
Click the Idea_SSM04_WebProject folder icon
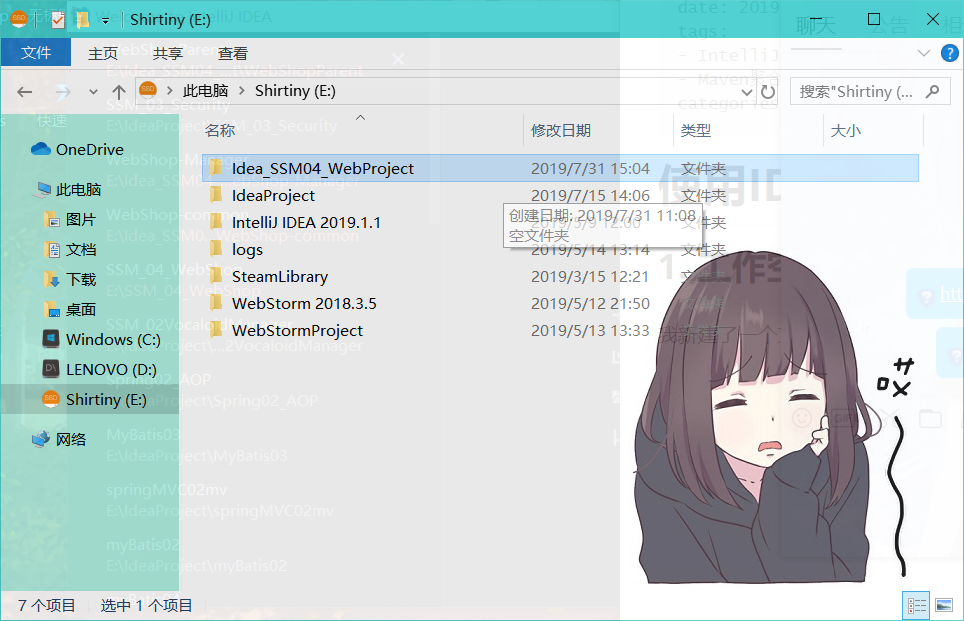216,168
